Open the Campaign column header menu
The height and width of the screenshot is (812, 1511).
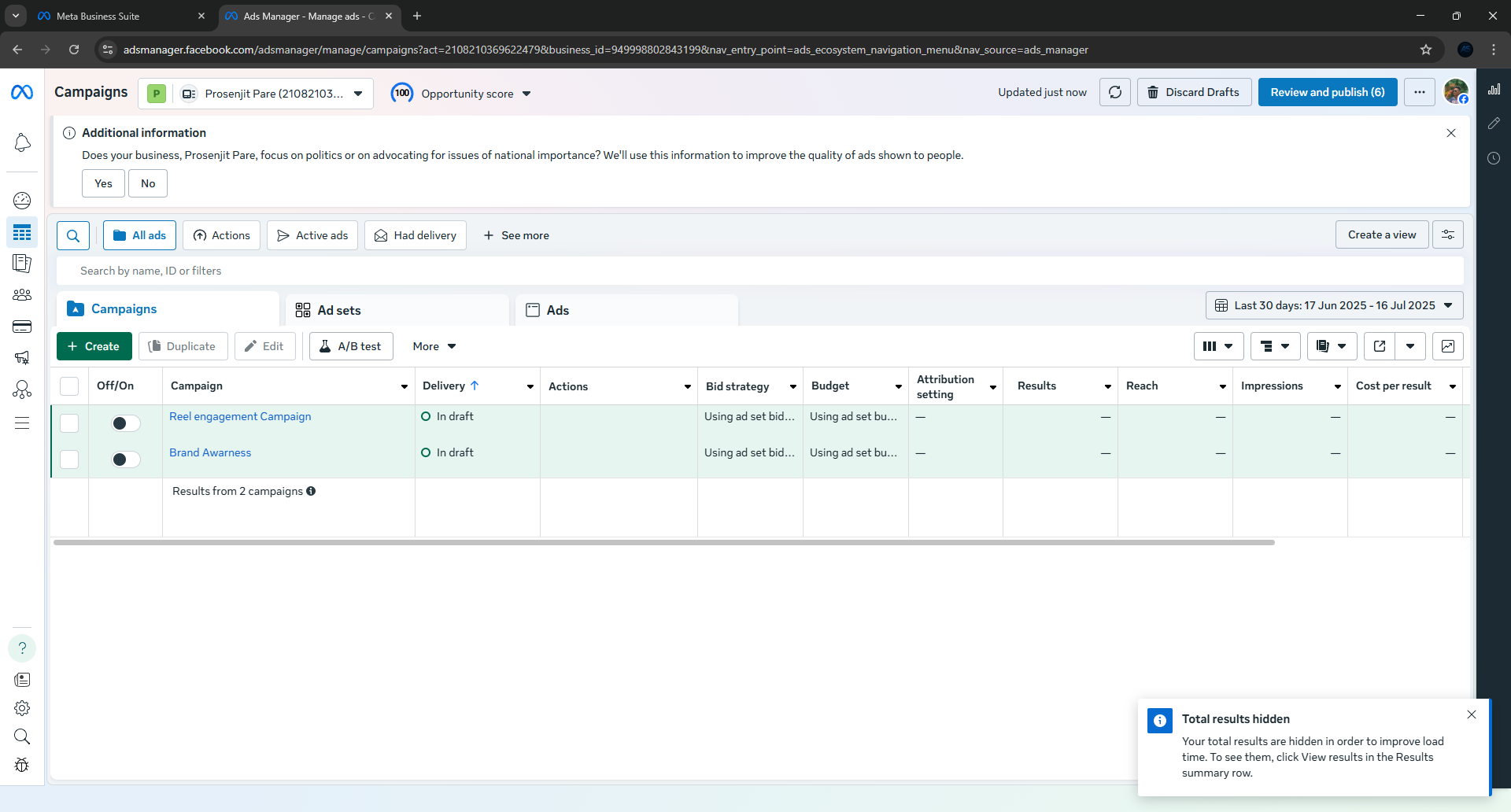[405, 386]
